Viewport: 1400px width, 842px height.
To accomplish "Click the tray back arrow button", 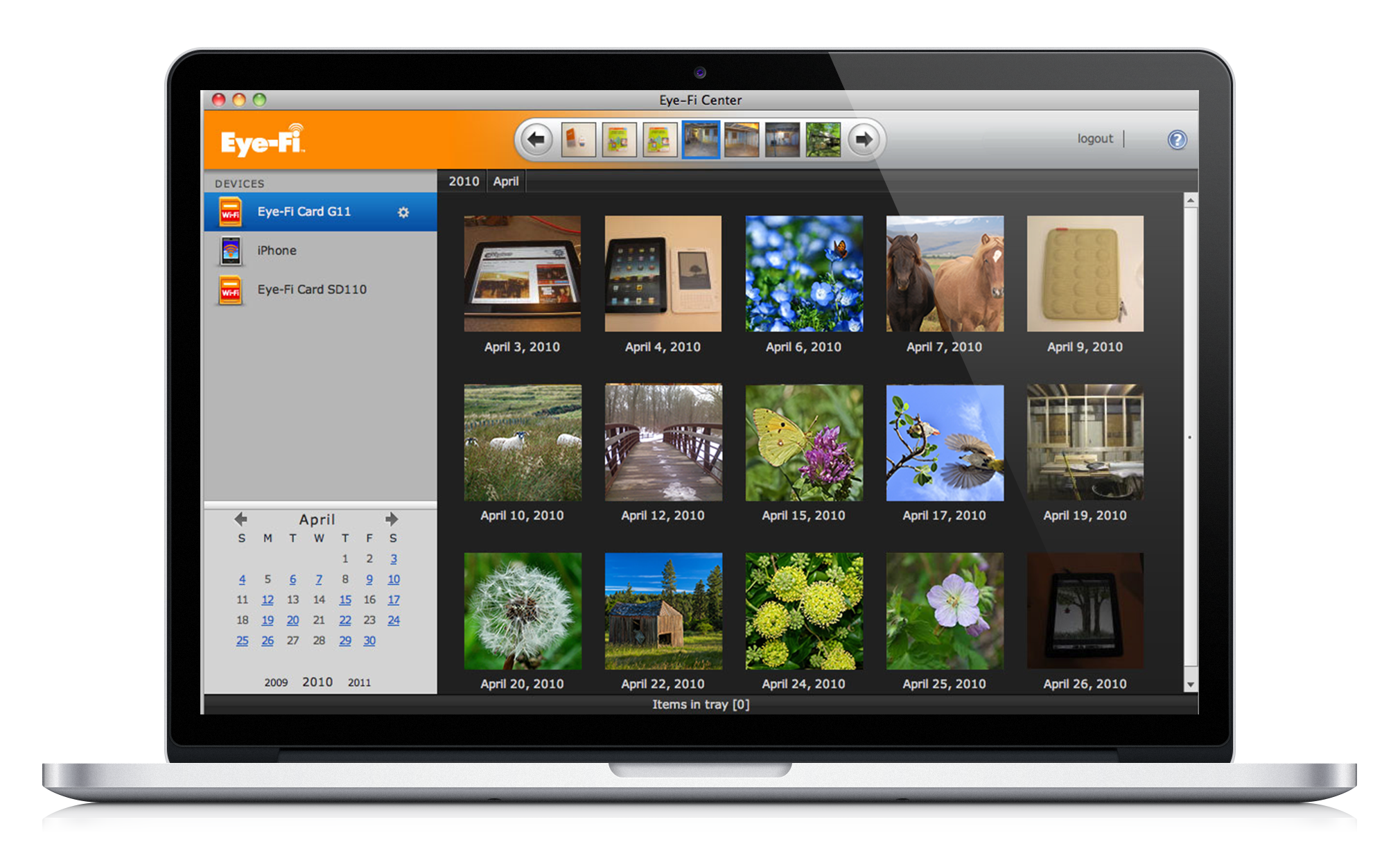I will [536, 140].
